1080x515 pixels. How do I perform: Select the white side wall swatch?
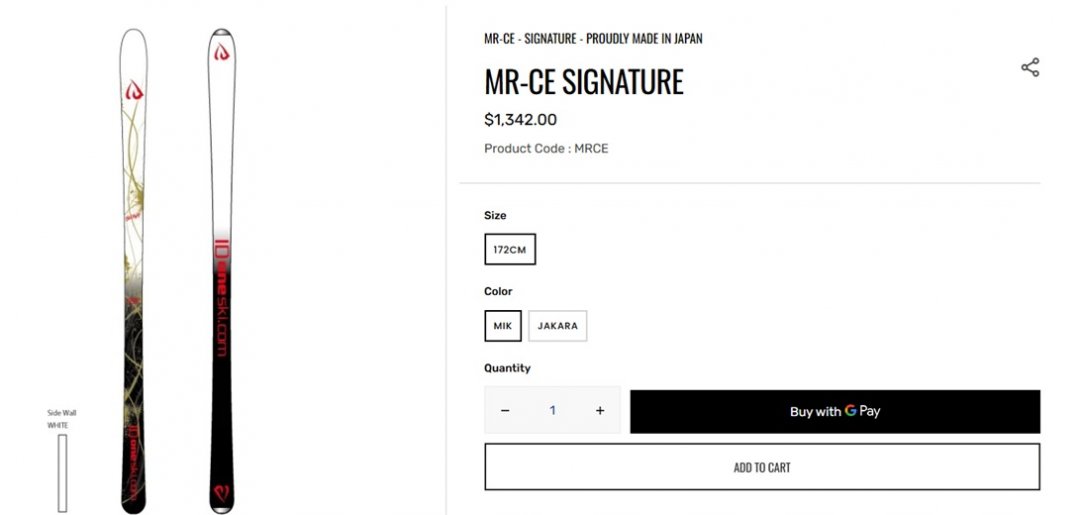click(x=62, y=472)
